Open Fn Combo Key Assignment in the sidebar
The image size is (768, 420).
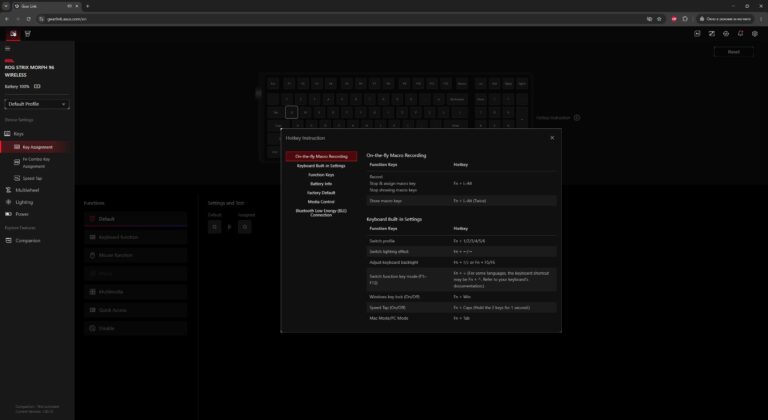(x=36, y=163)
